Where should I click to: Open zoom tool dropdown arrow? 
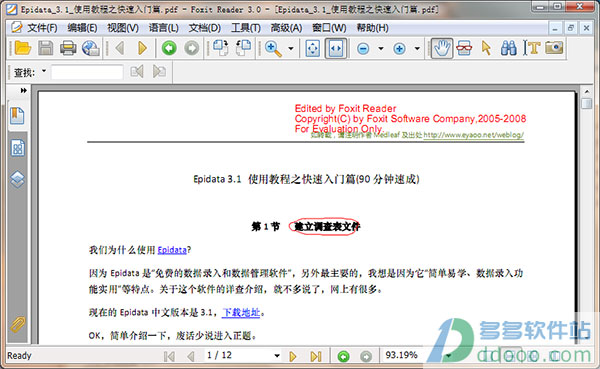click(x=291, y=49)
